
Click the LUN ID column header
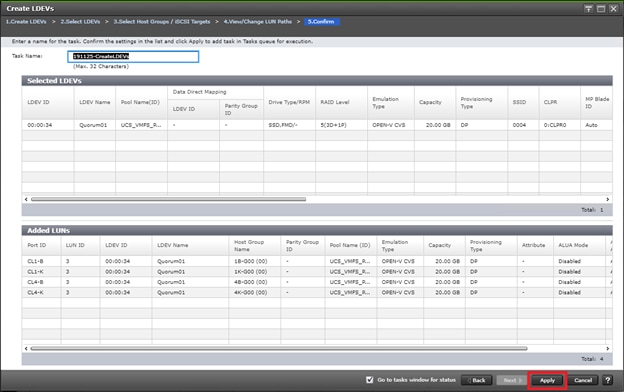(x=80, y=245)
